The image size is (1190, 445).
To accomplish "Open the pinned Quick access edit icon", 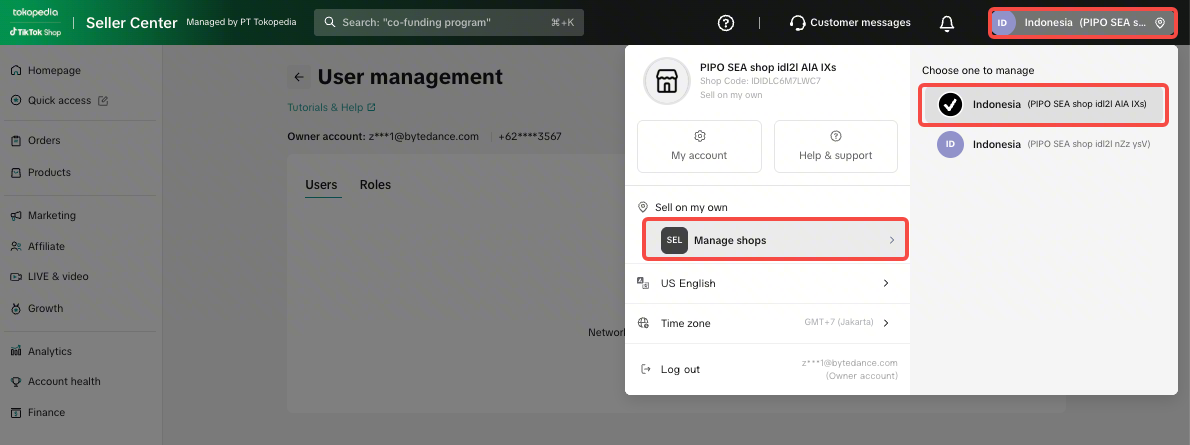I will [x=103, y=101].
